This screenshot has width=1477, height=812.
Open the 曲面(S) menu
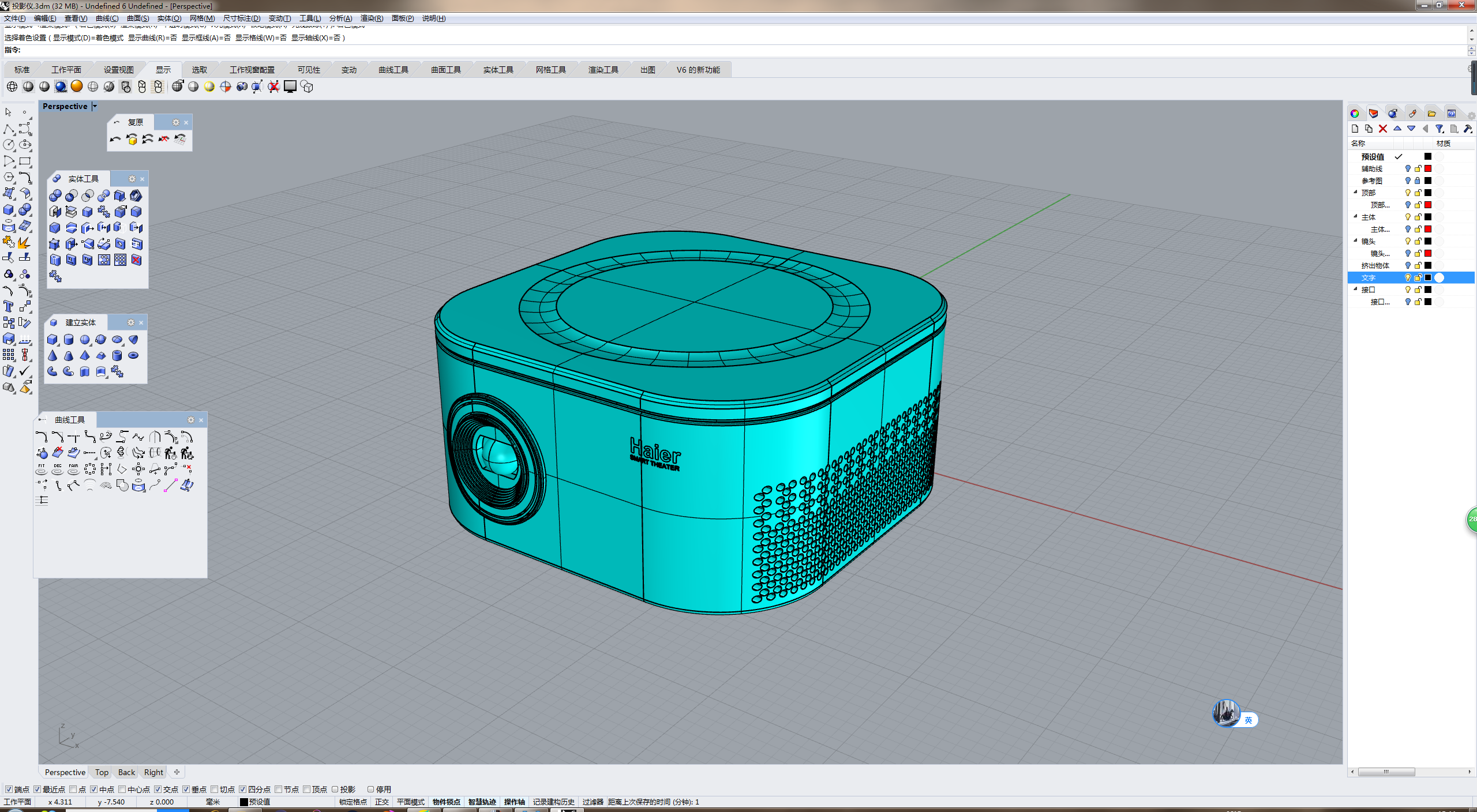point(138,18)
